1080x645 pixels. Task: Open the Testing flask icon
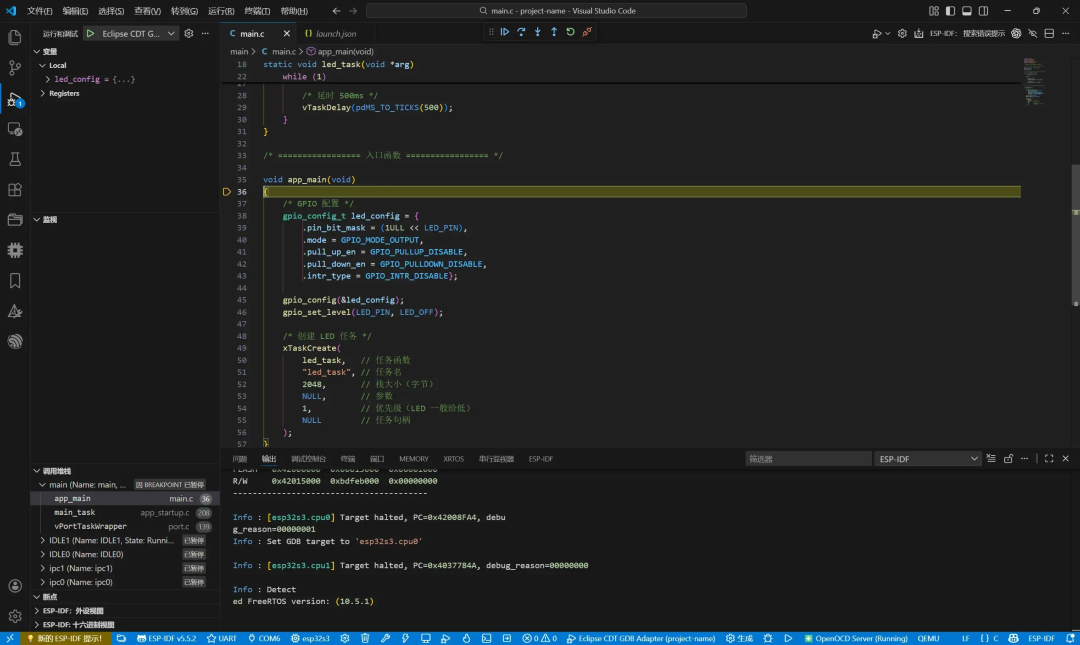click(14, 159)
